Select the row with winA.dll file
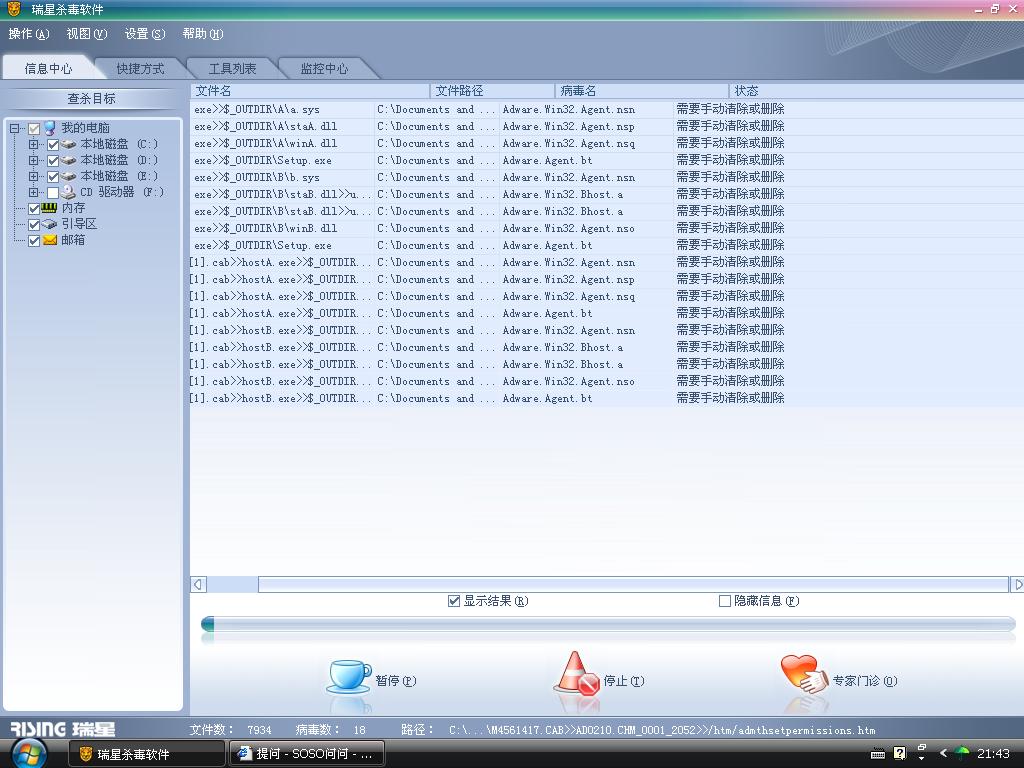 pos(607,144)
